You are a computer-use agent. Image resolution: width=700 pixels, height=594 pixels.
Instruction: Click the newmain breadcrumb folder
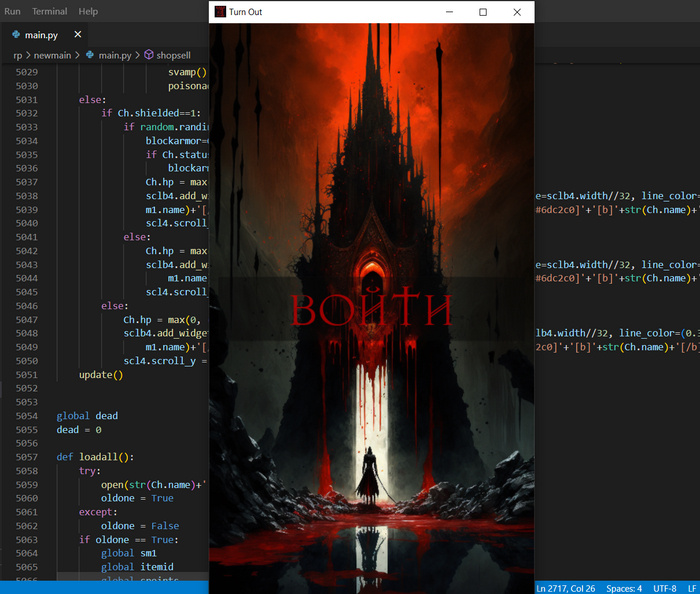(x=52, y=55)
